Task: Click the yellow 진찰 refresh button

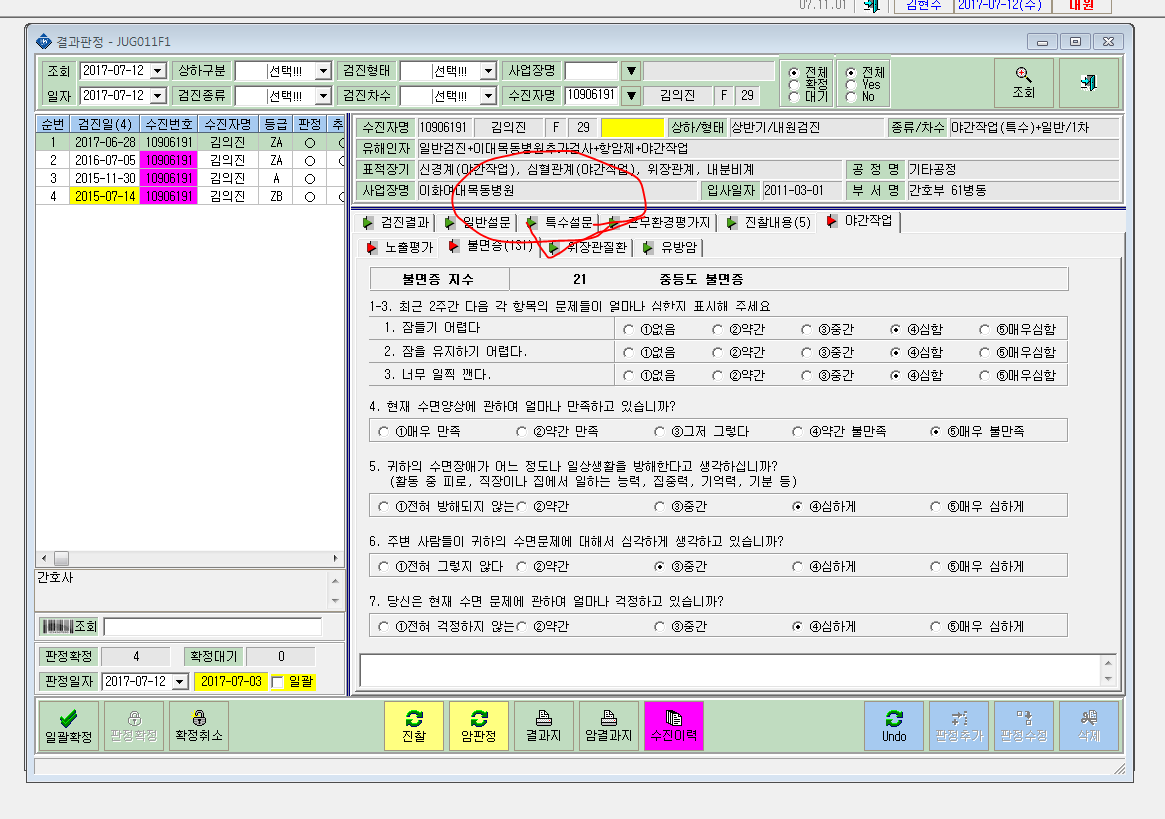Action: point(414,726)
